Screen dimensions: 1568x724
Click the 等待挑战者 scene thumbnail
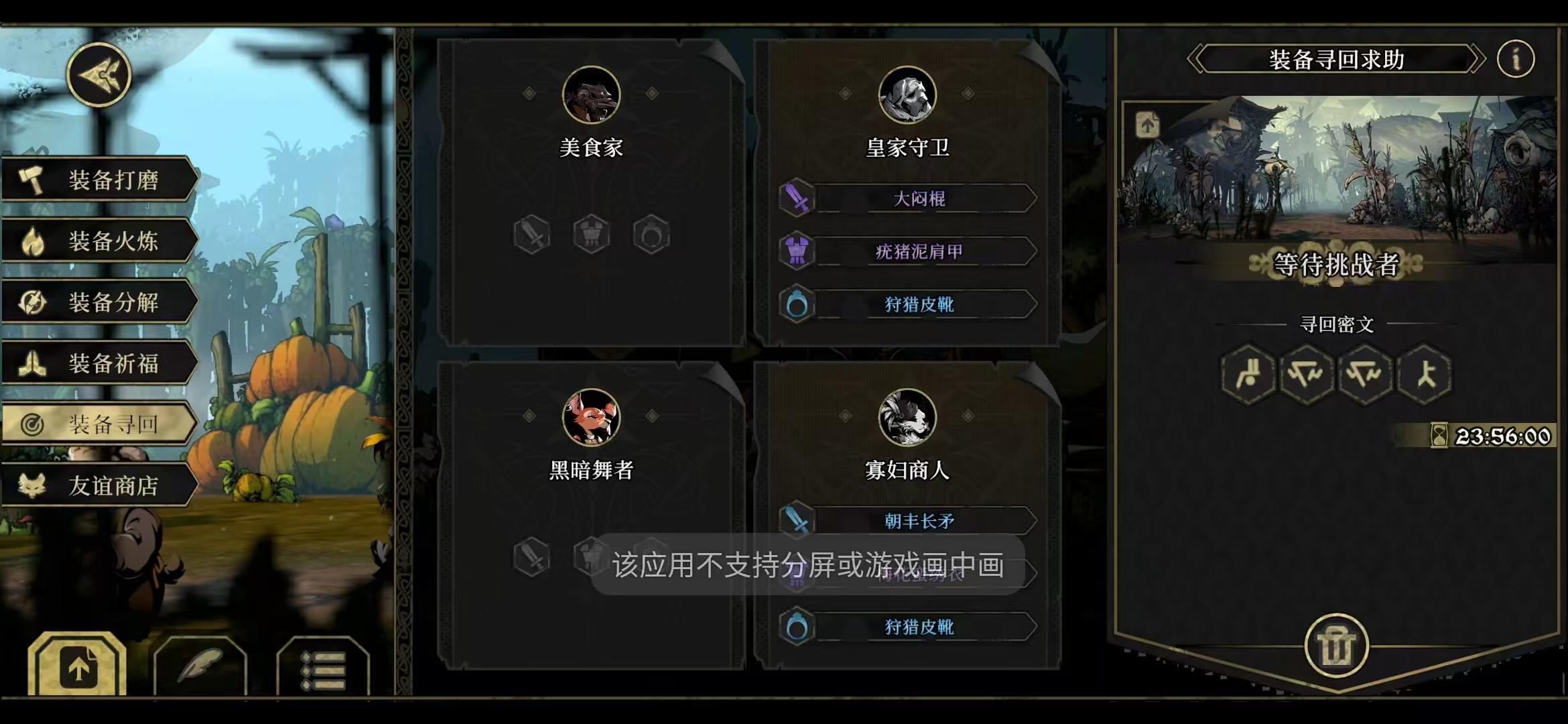1338,168
